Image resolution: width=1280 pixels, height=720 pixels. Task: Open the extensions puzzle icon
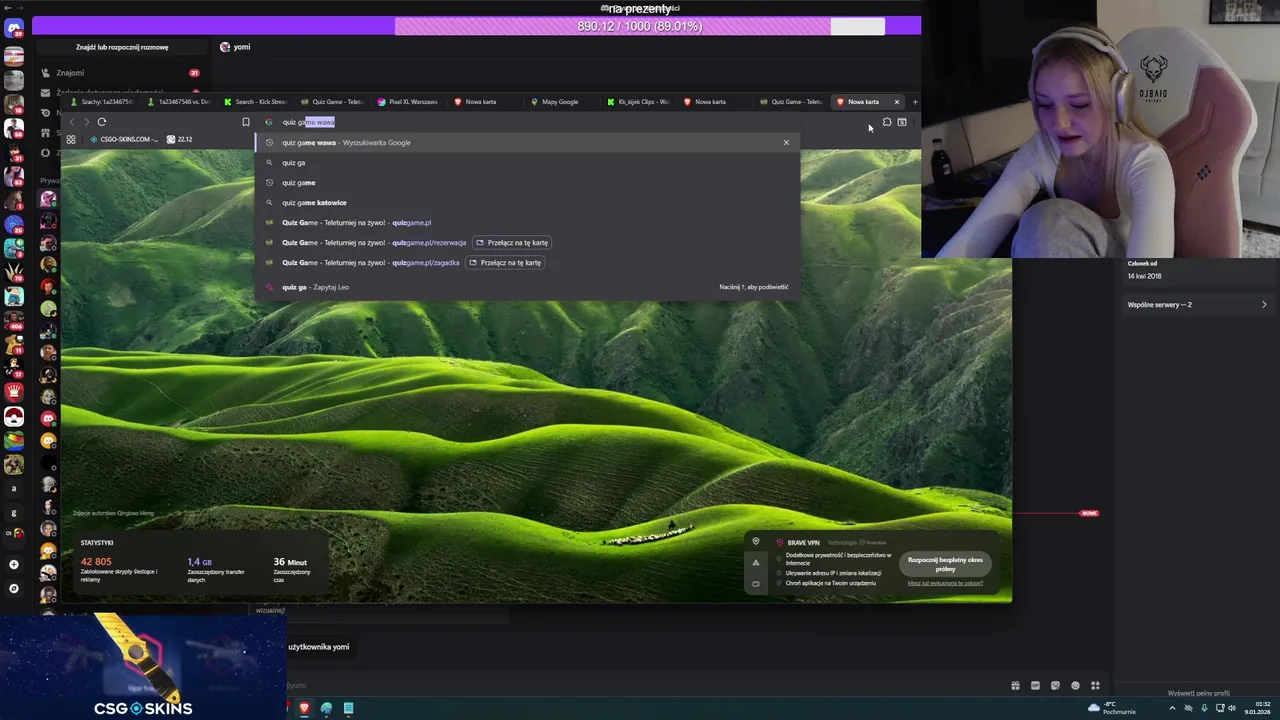coord(887,122)
